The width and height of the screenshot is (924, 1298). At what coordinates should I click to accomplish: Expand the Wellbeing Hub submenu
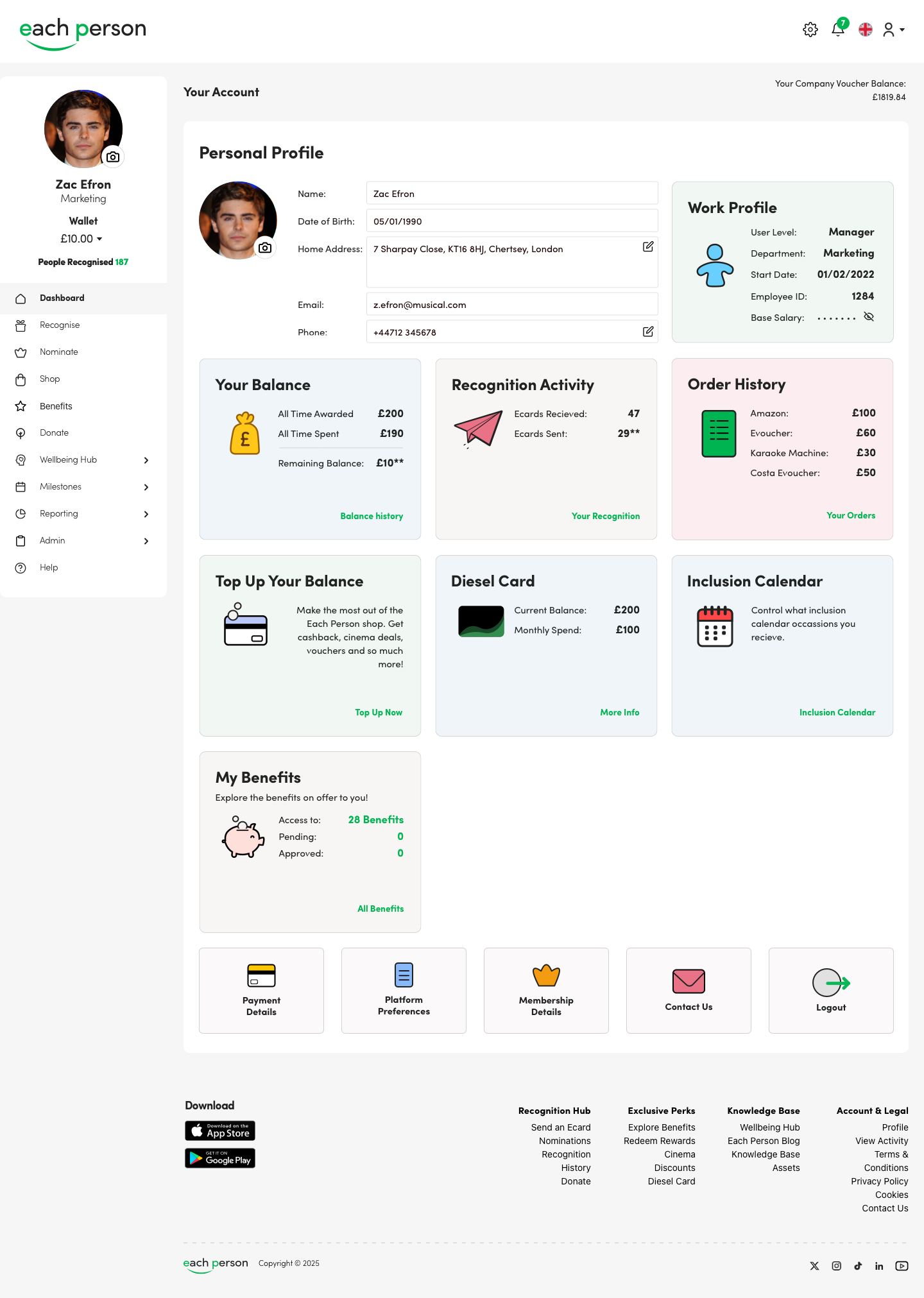146,460
